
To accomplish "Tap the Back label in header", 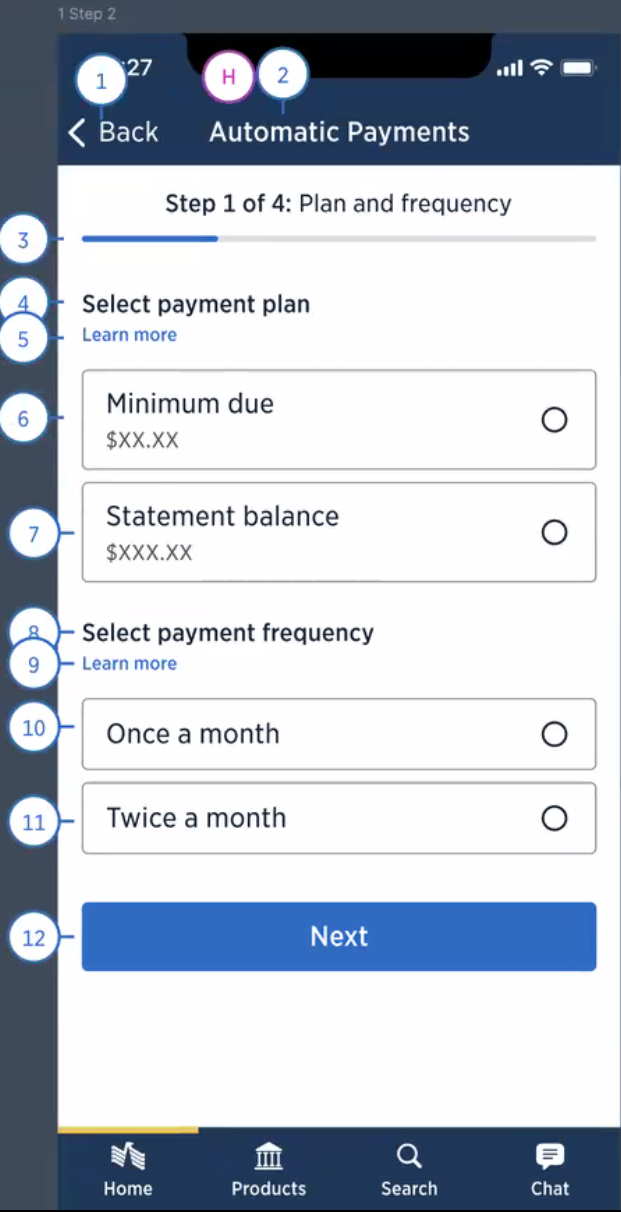I will coord(129,132).
